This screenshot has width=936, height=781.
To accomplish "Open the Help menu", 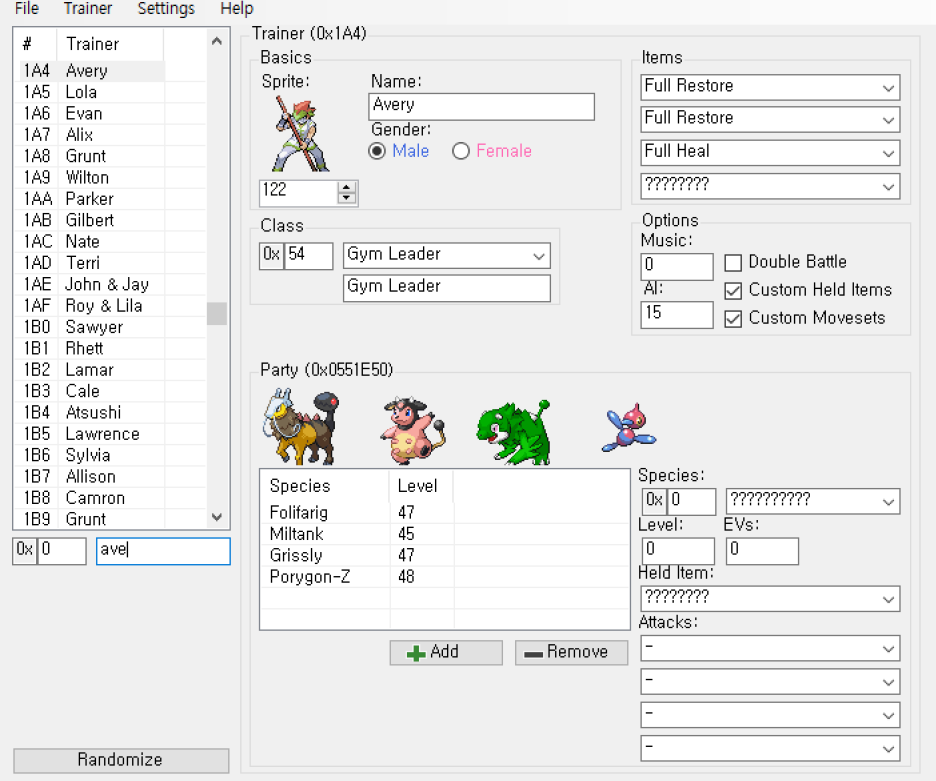I will point(236,8).
